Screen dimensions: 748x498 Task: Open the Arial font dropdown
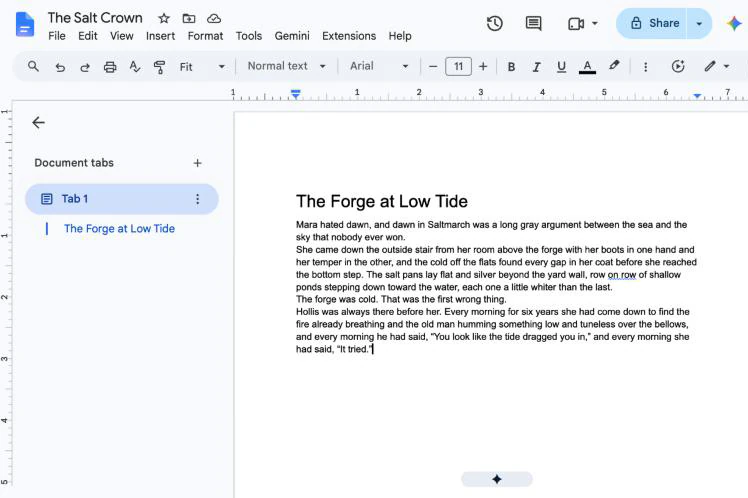pyautogui.click(x=379, y=66)
